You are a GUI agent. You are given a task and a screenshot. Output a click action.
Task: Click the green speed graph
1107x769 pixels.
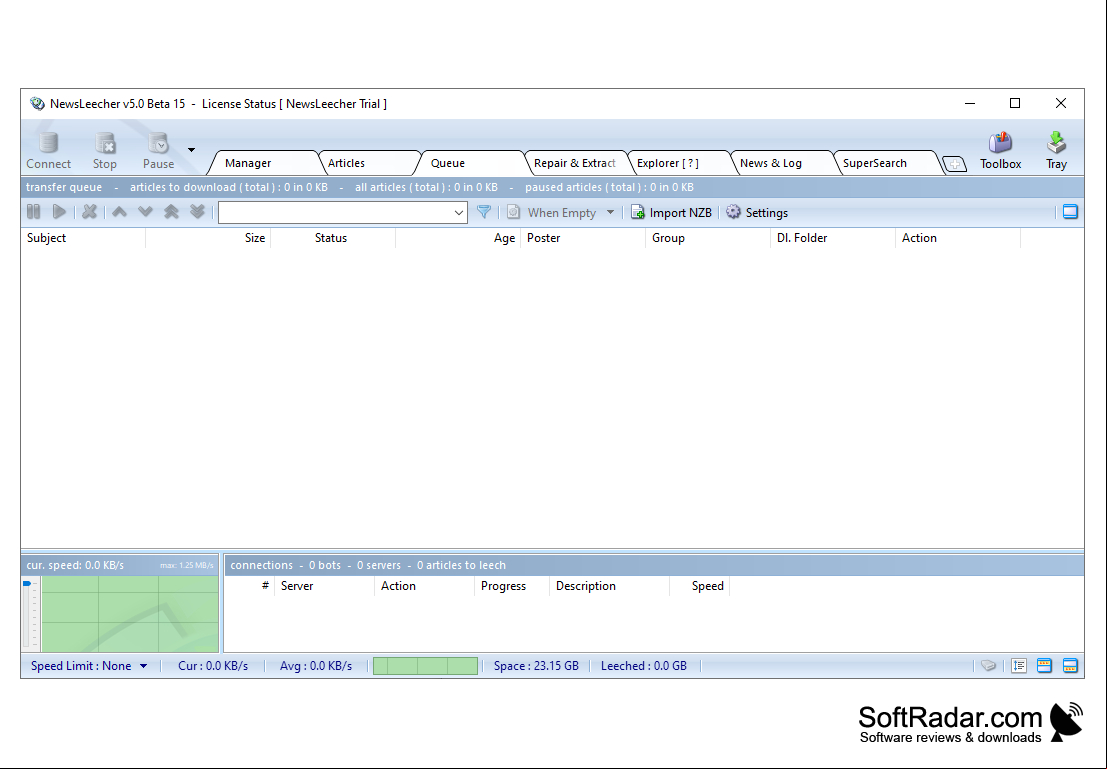point(130,614)
